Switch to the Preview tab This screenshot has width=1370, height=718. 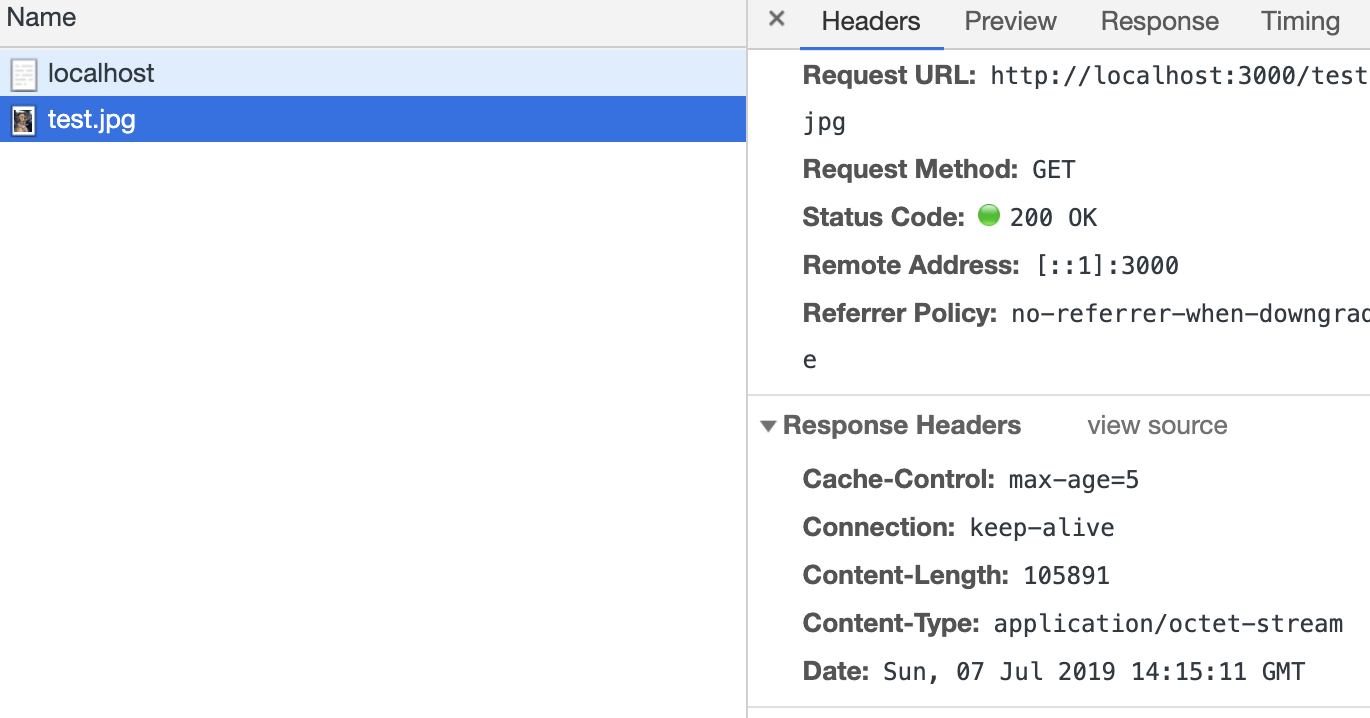pos(1010,21)
